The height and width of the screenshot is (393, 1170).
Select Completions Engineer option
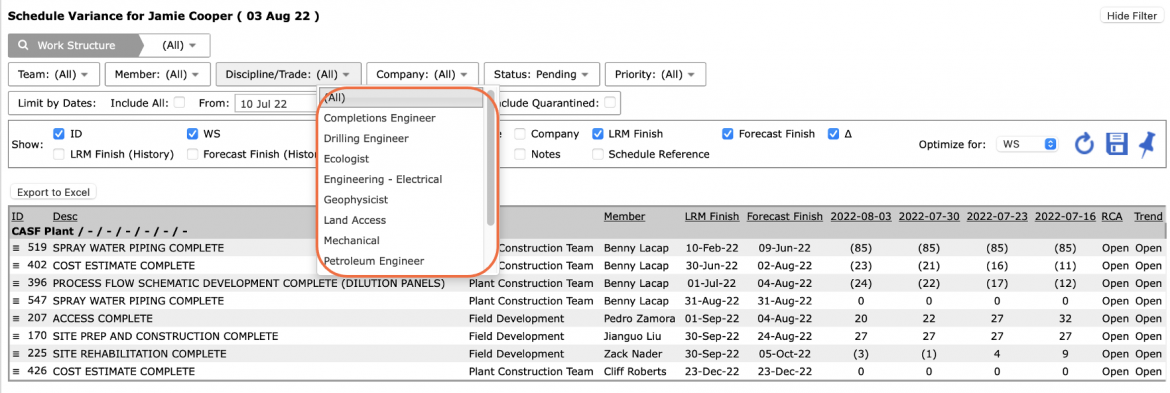(401, 118)
